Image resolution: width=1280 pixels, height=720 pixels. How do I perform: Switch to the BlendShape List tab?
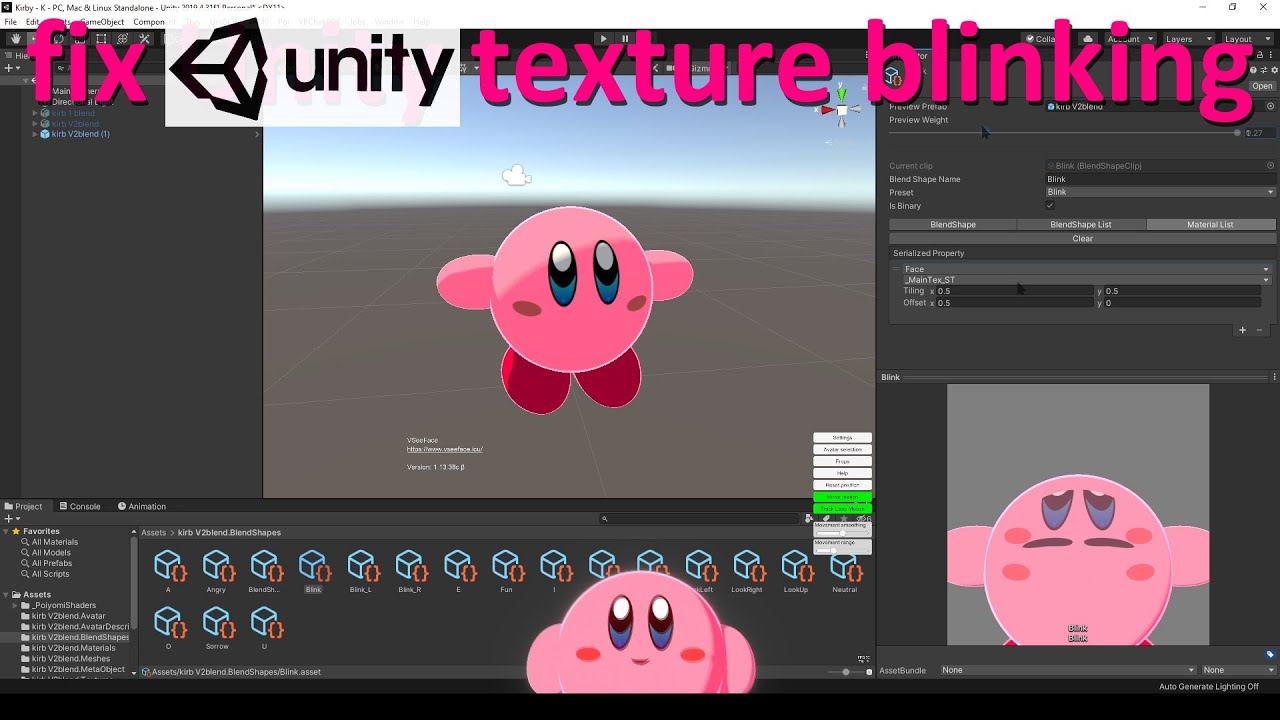pos(1081,225)
